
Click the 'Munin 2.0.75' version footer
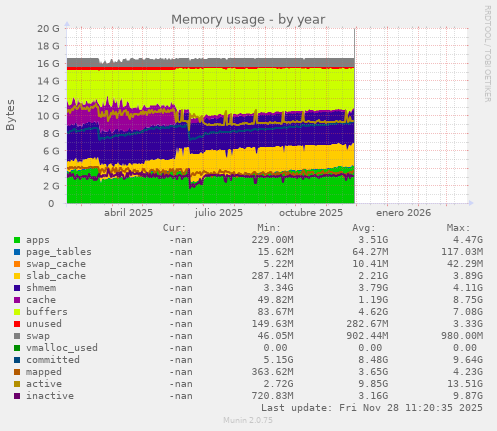point(248,420)
